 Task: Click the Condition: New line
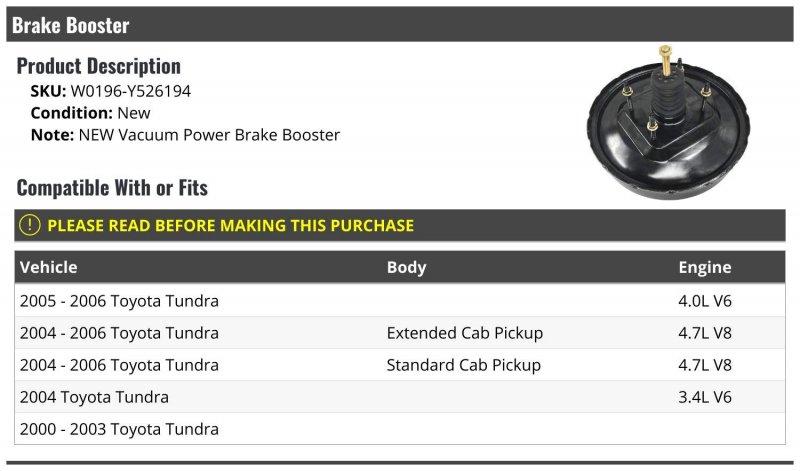click(91, 113)
